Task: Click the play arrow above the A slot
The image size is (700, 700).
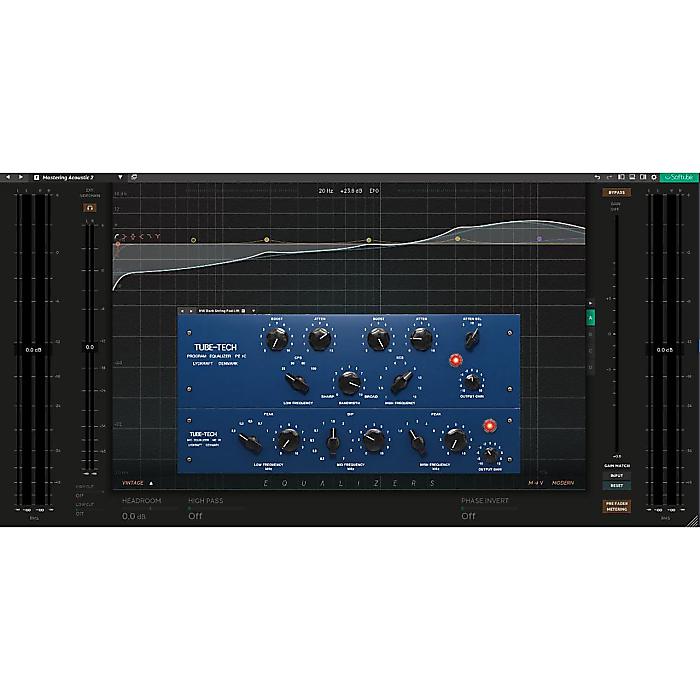Action: [x=590, y=303]
